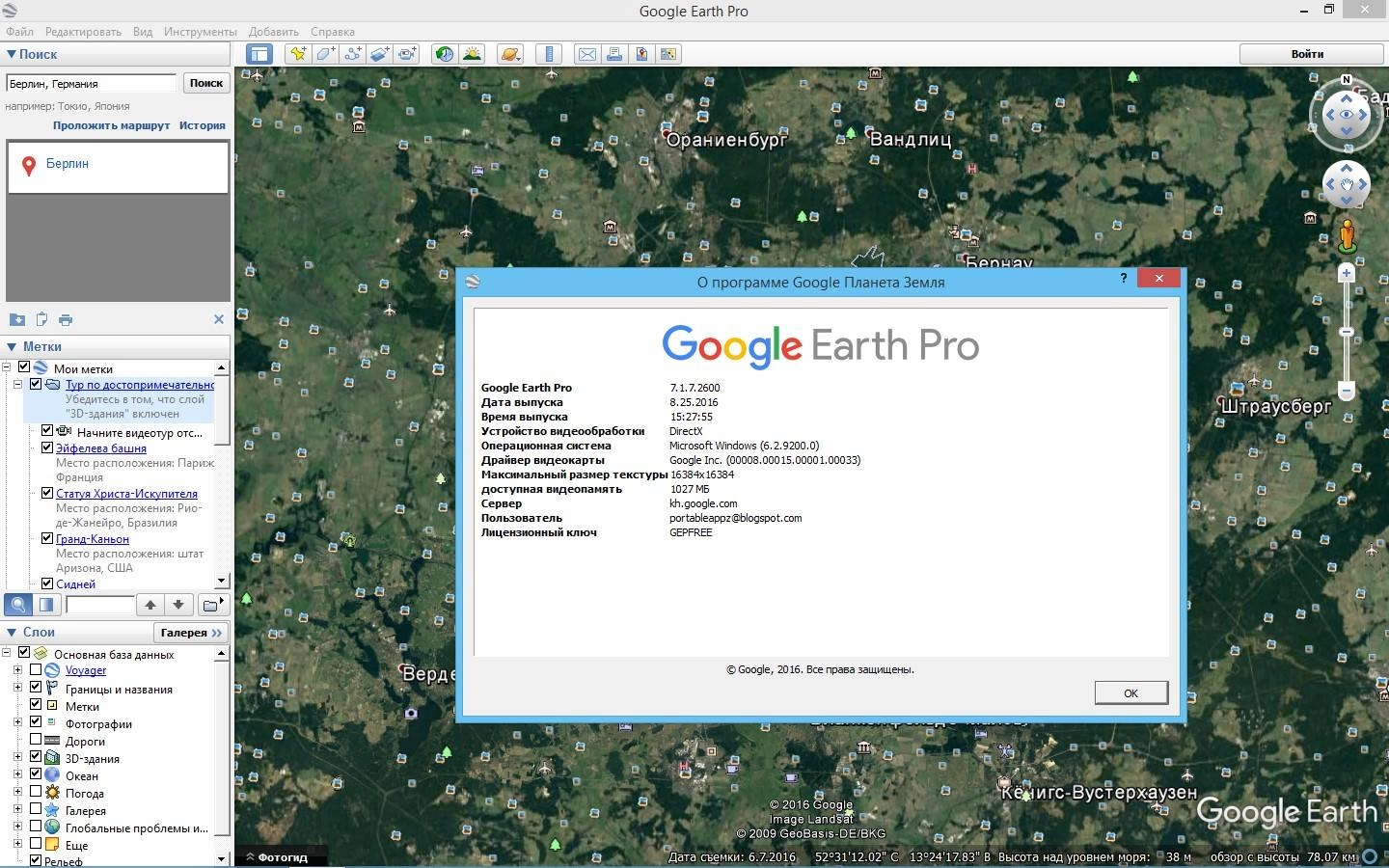The height and width of the screenshot is (868, 1389).
Task: Collapse the Мои метки tree node
Action: coord(7,367)
